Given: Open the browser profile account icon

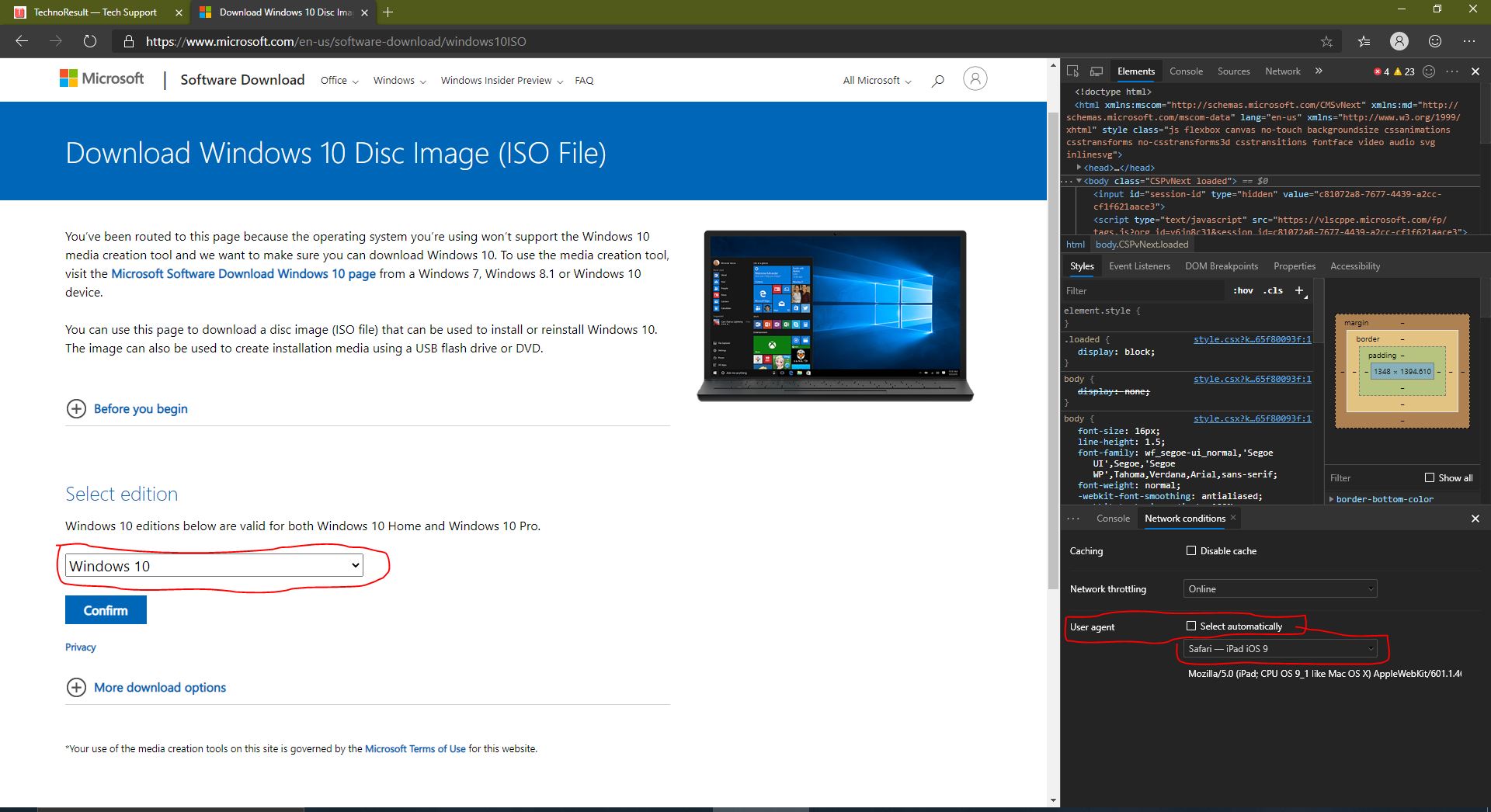Looking at the screenshot, I should 1399,41.
